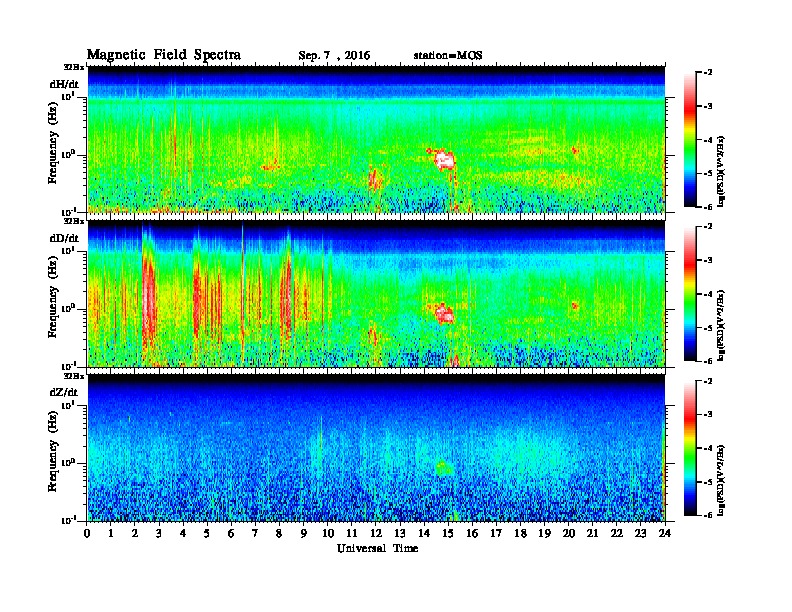Click hour 1 on the time axis
This screenshot has height=612, width=792.
coord(111,533)
